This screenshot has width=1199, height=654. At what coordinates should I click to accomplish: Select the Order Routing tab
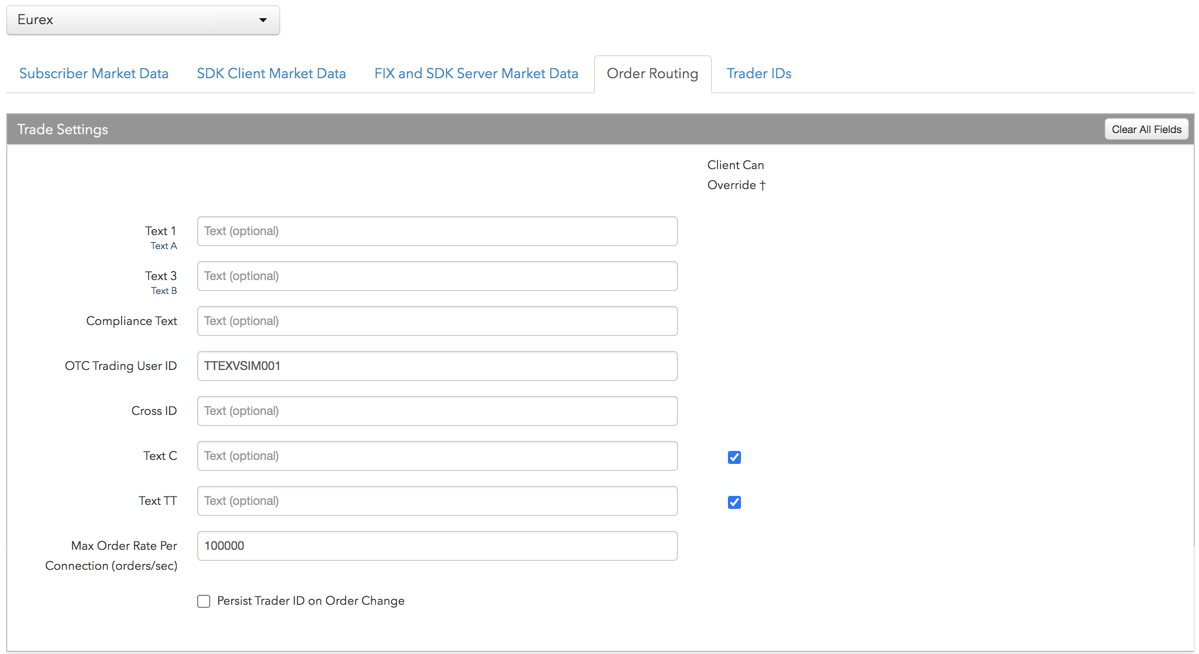pos(652,73)
